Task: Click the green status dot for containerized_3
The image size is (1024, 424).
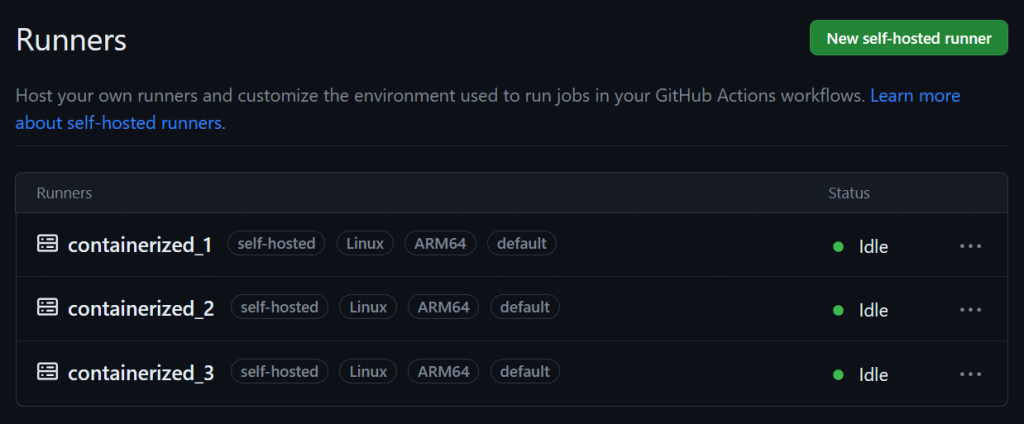Action: (x=839, y=374)
